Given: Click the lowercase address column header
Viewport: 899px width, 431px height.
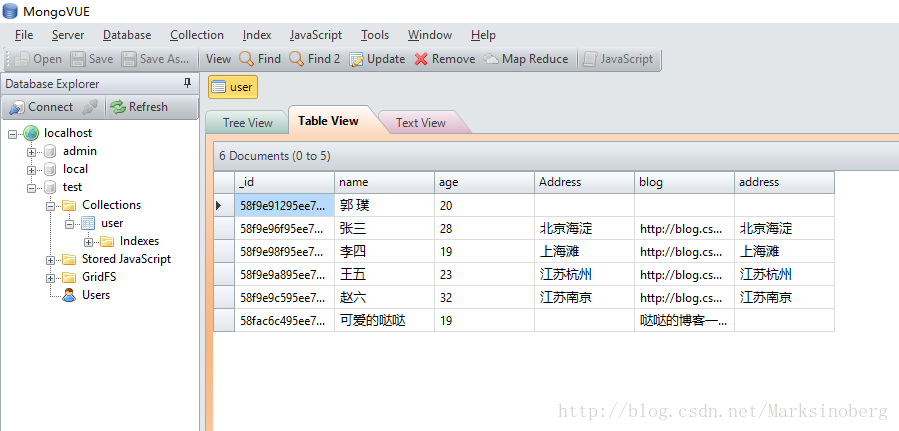Looking at the screenshot, I should coord(784,182).
